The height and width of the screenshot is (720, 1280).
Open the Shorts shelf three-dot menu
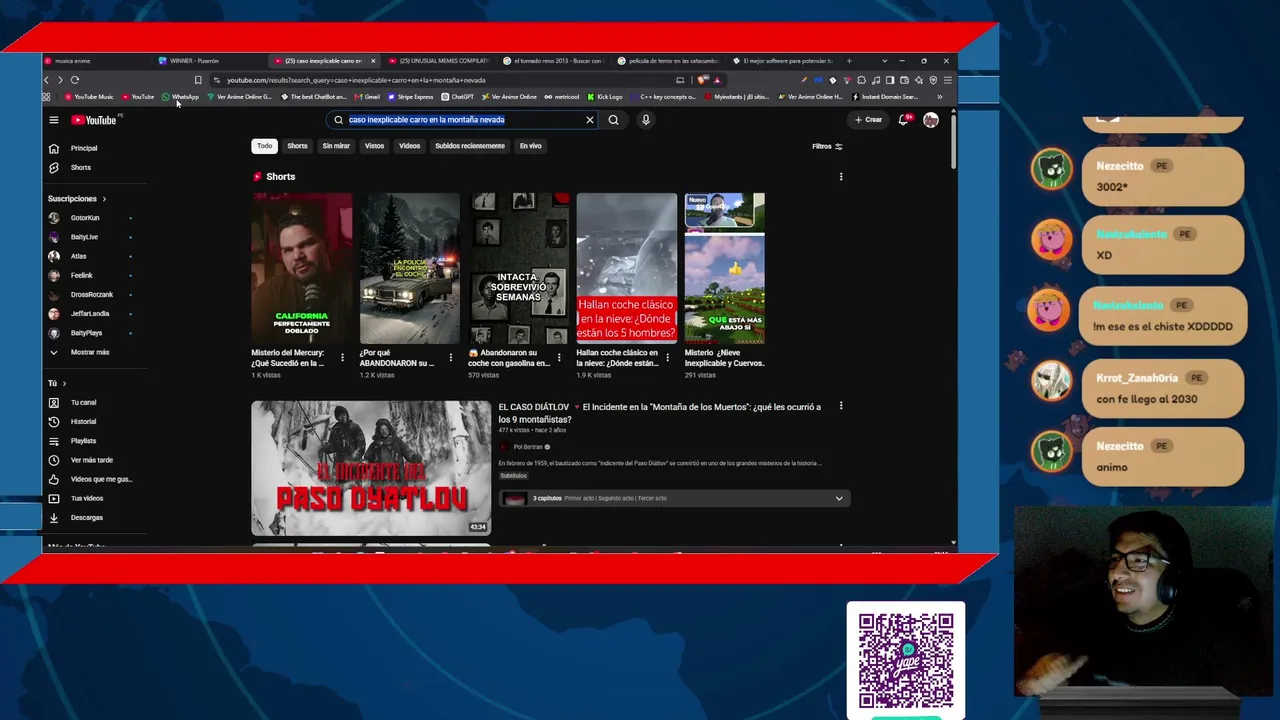(841, 177)
